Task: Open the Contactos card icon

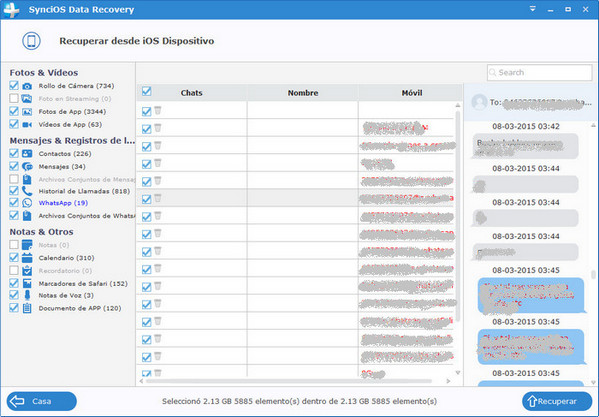Action: (x=27, y=154)
